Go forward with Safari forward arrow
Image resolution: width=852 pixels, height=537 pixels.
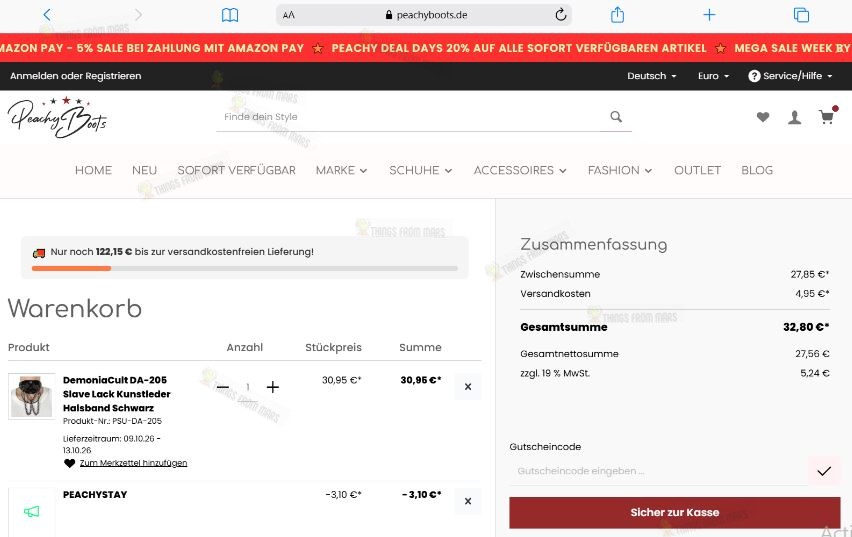click(138, 15)
